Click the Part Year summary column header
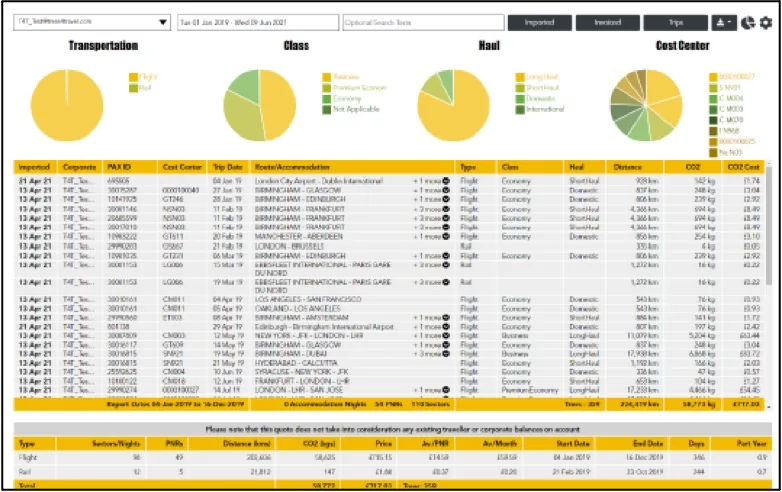 pos(740,443)
